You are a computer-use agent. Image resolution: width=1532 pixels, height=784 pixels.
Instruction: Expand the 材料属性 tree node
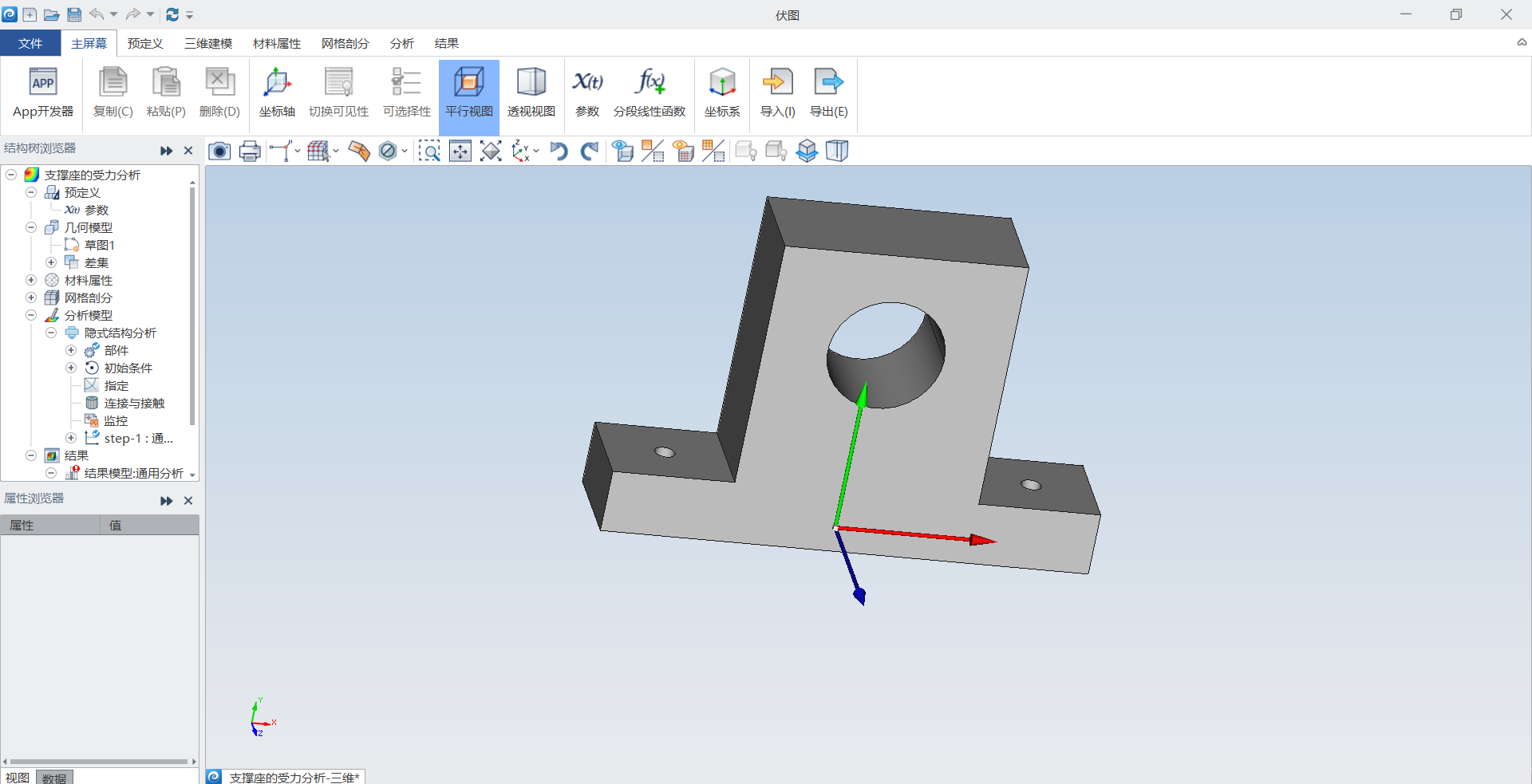click(31, 280)
